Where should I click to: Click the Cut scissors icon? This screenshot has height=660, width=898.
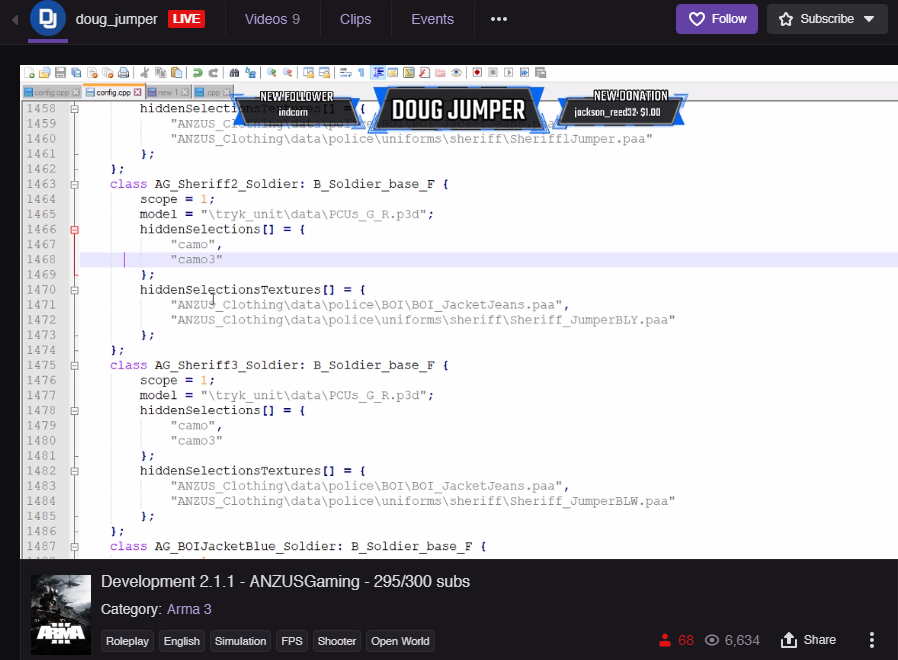pyautogui.click(x=145, y=73)
